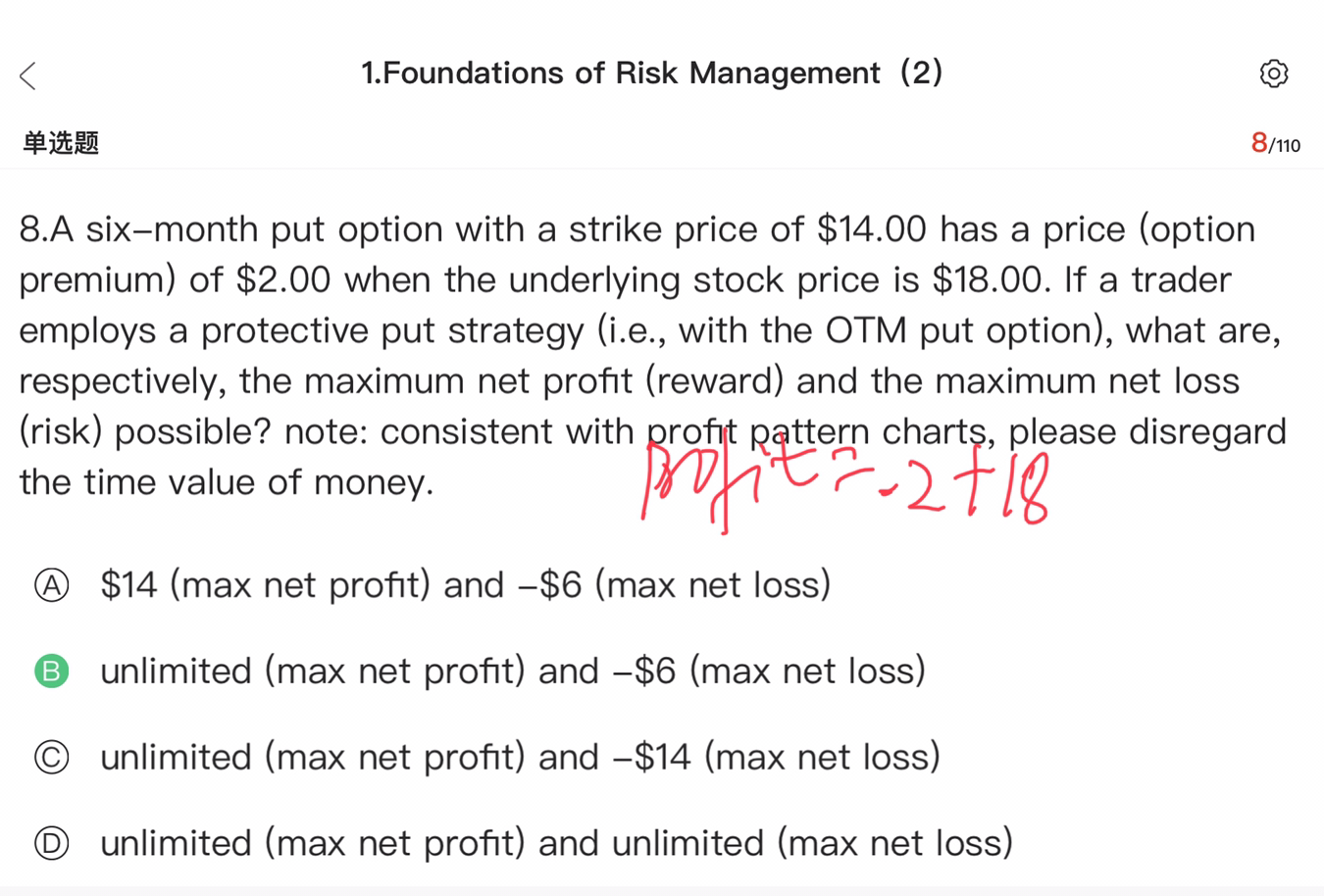Tap the red handwritten annotation
This screenshot has width=1324, height=896.
[843, 485]
